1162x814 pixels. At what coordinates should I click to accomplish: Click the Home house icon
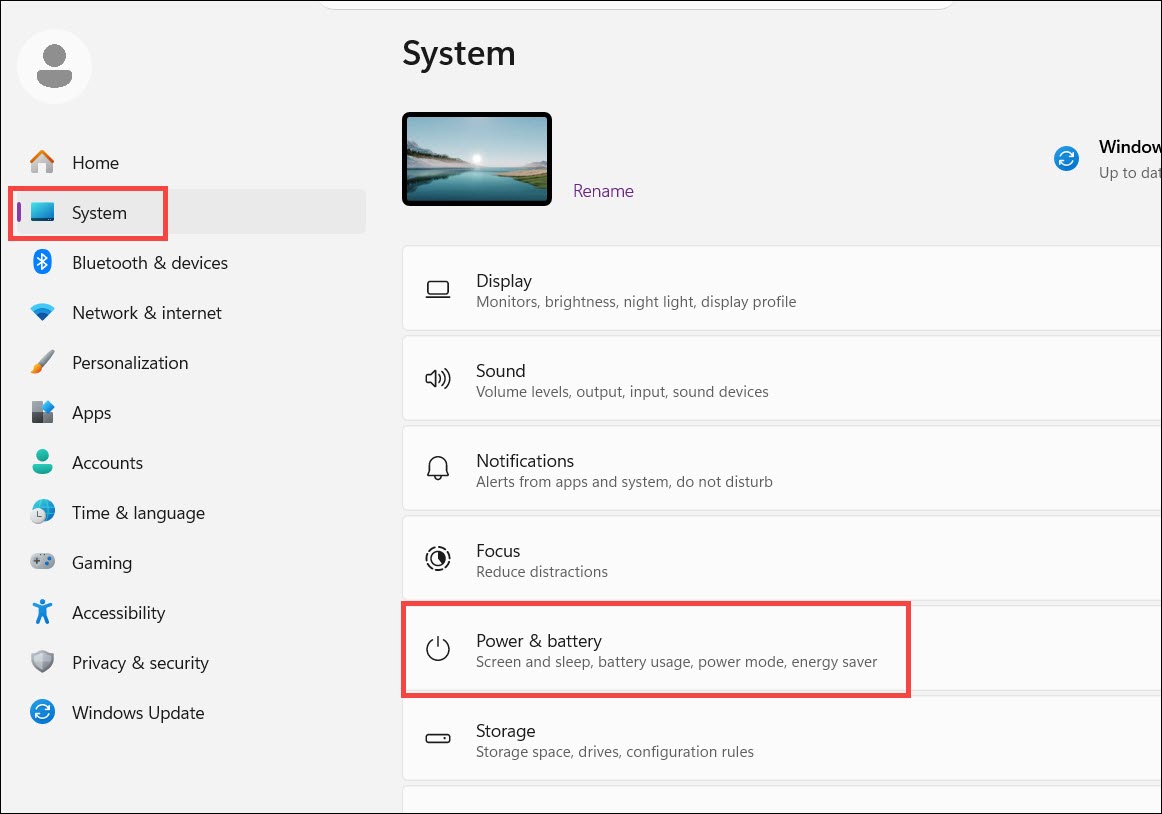42,162
